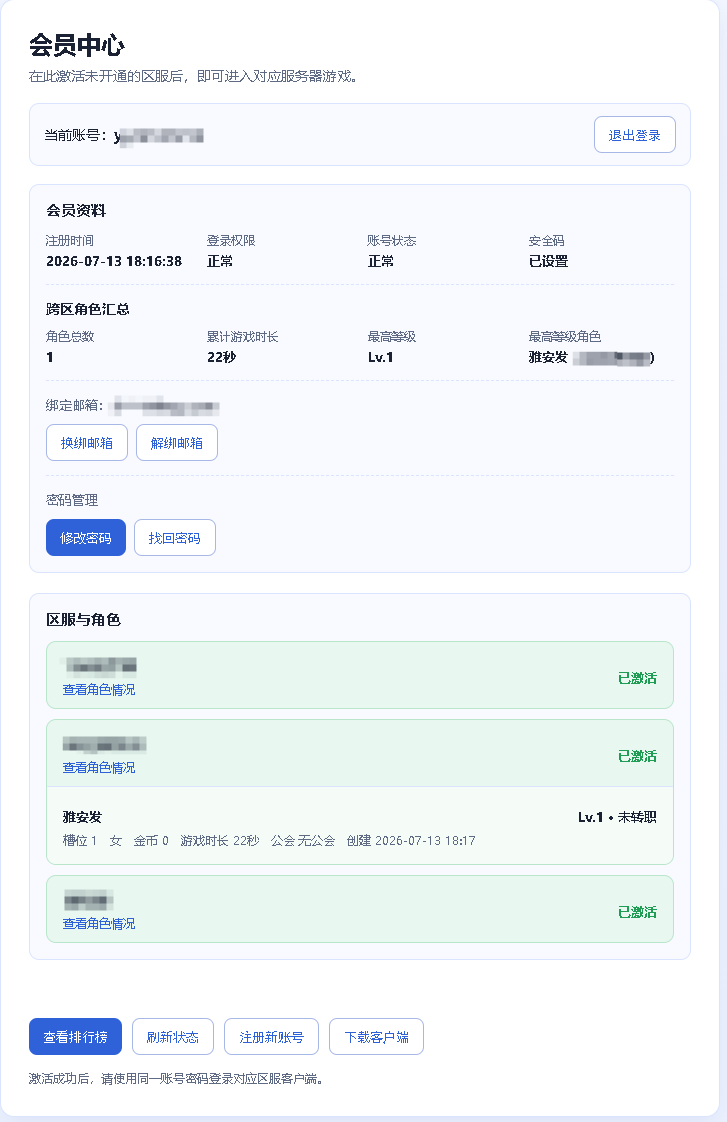Screen dimensions: 727x1122
Task: Select the 雅安发 character name in role list
Action: click(x=82, y=816)
